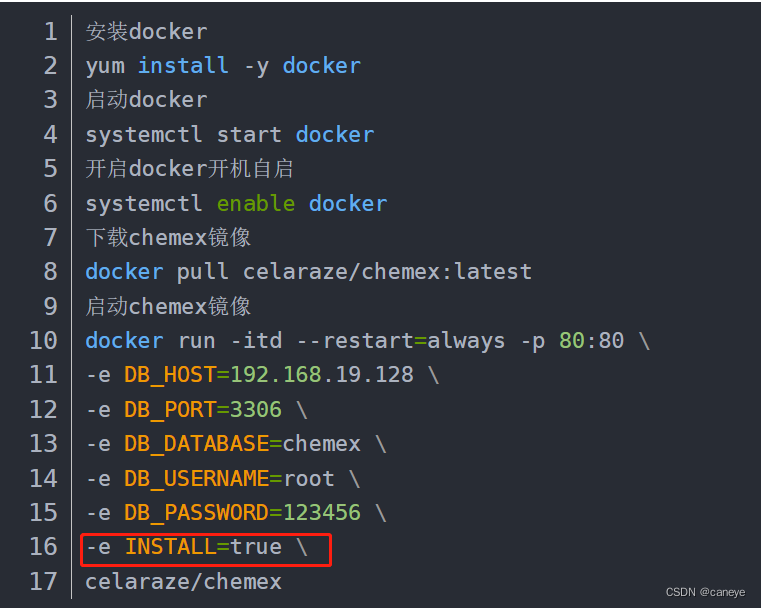Click the final 'celaraze/chemex' line
761x609 pixels.
(x=183, y=581)
